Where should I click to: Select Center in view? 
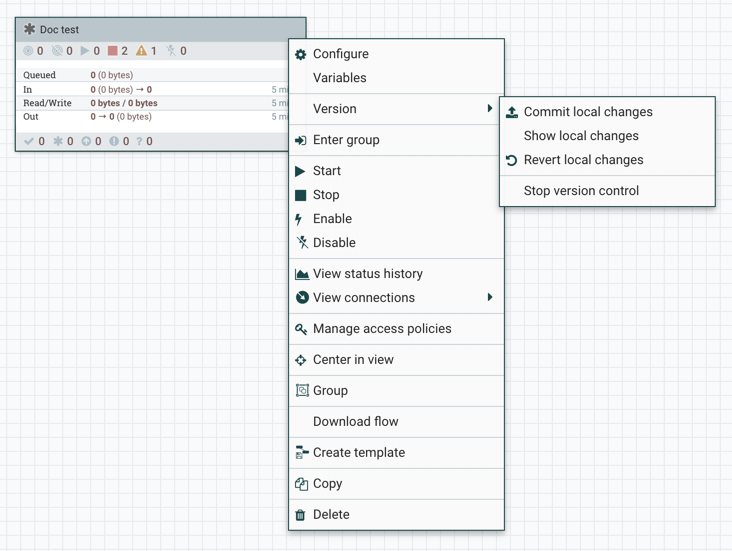tap(352, 360)
